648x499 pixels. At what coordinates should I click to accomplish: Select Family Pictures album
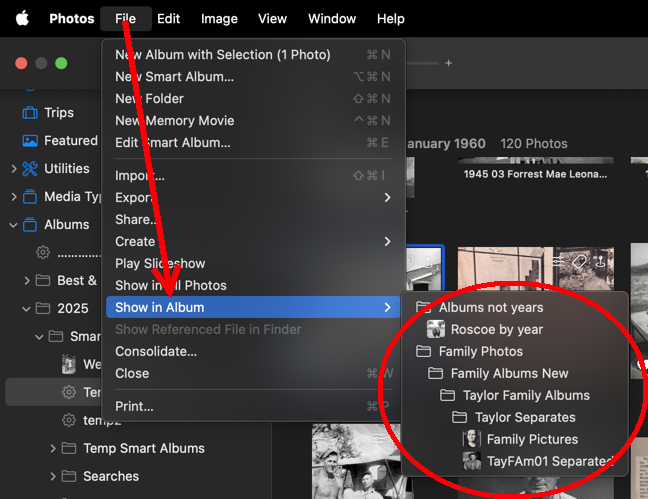[515, 439]
